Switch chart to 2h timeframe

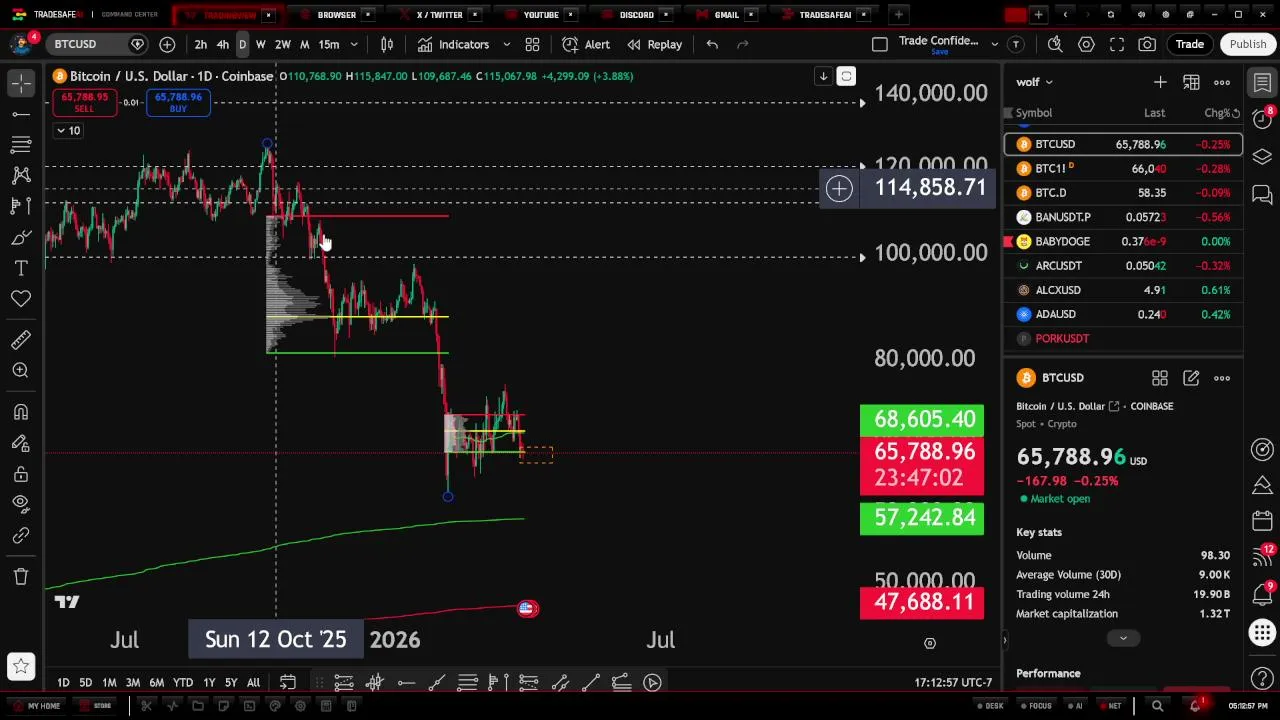click(x=201, y=44)
